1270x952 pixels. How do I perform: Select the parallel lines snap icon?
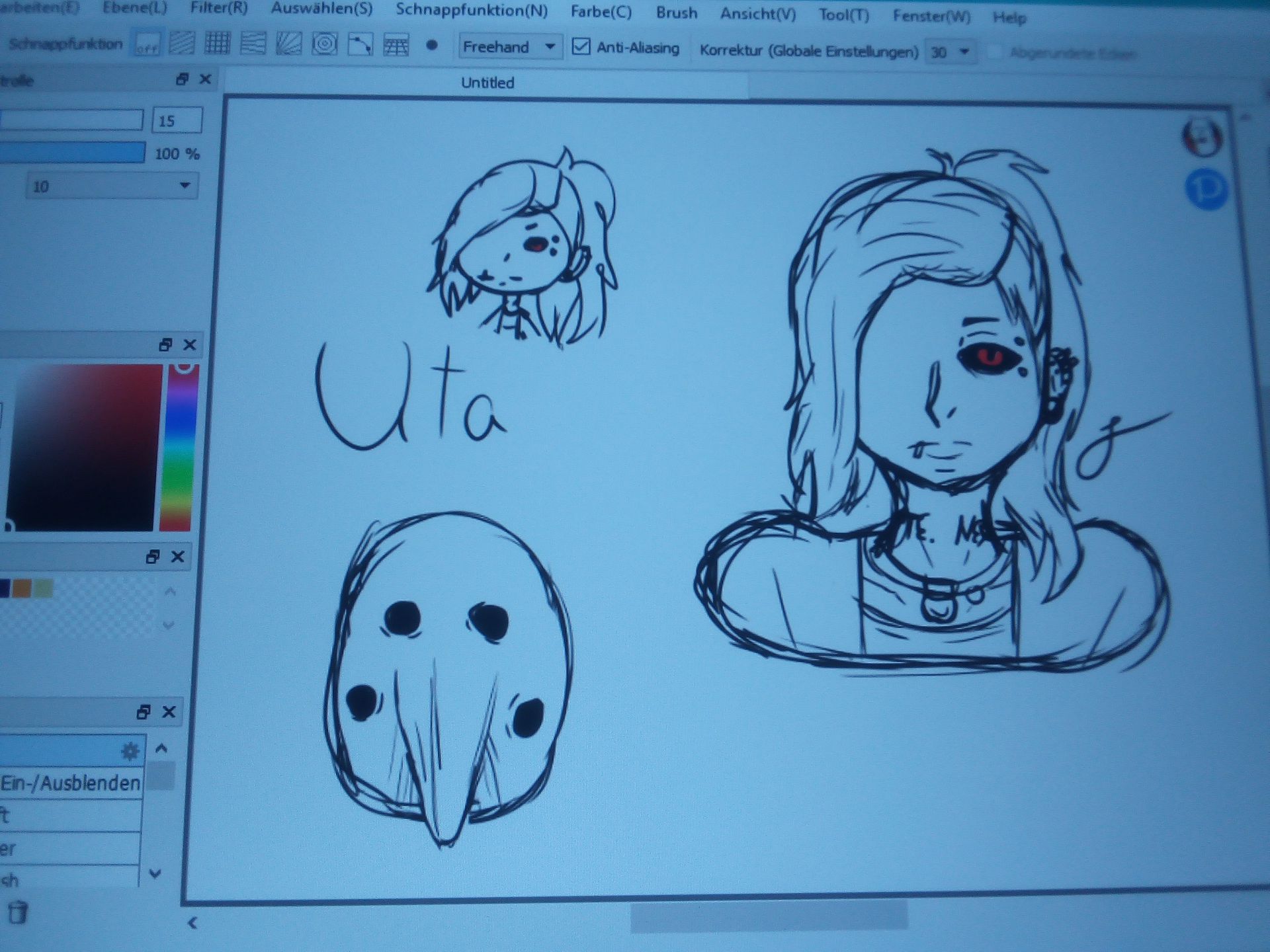pyautogui.click(x=182, y=44)
